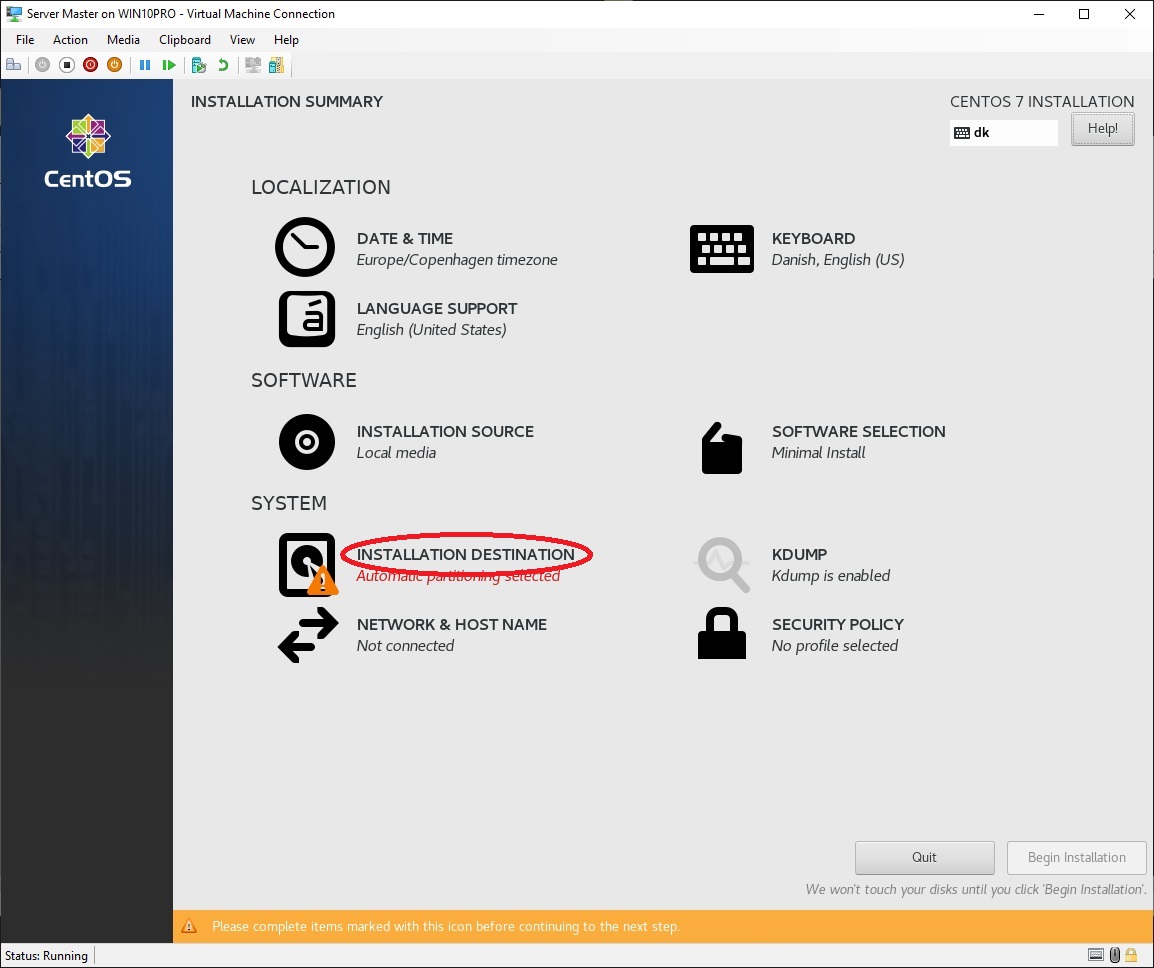Click 'Automatic partitioning selected' text
This screenshot has height=968, width=1154.
click(458, 576)
